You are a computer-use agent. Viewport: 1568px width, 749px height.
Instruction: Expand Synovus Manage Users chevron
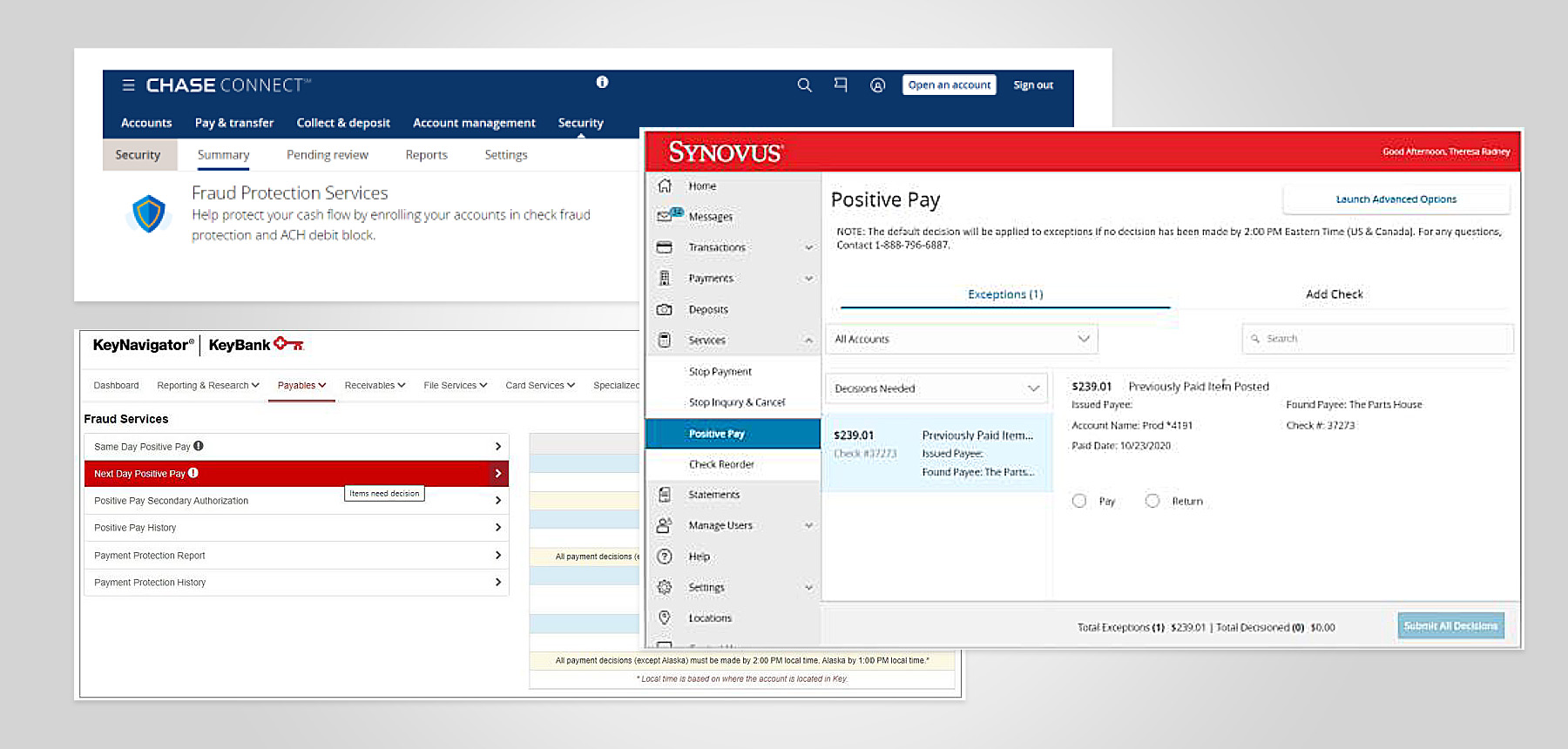coord(809,525)
